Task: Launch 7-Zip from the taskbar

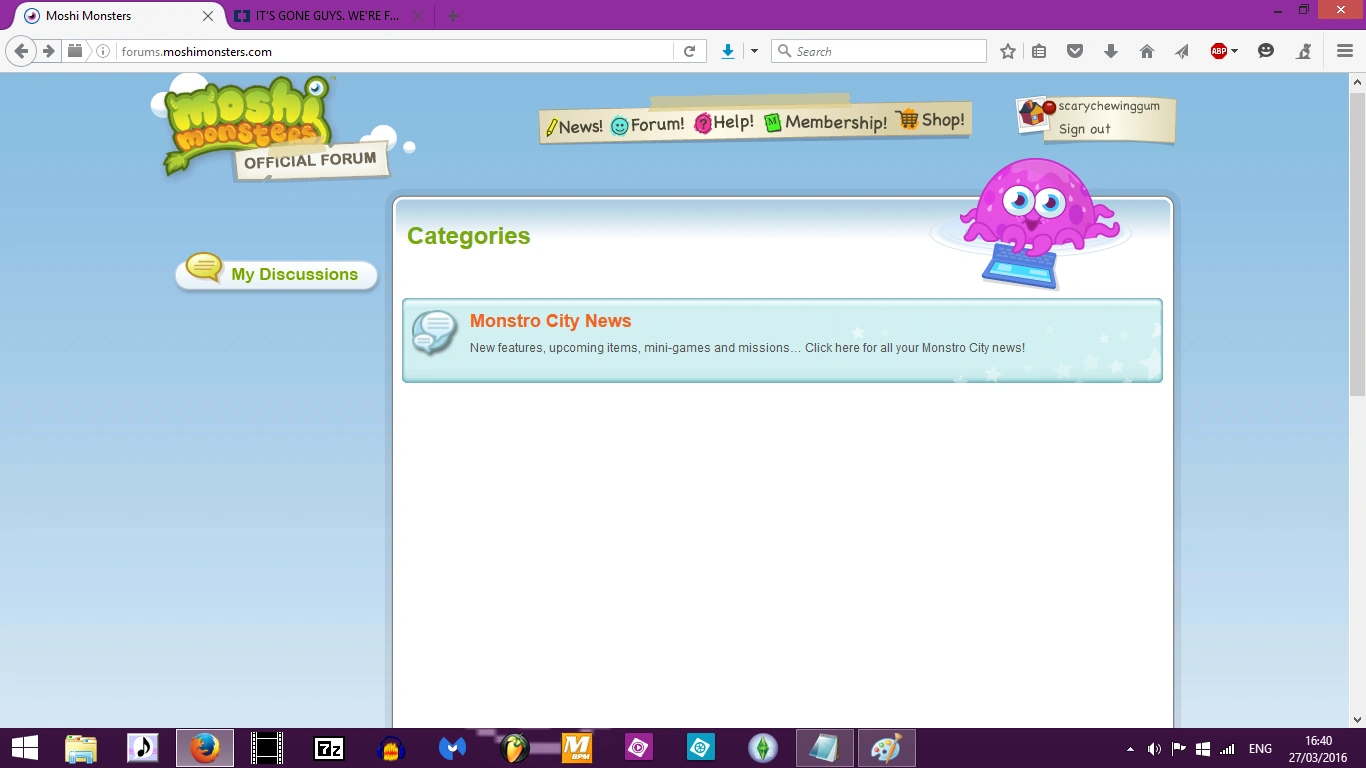Action: click(329, 748)
